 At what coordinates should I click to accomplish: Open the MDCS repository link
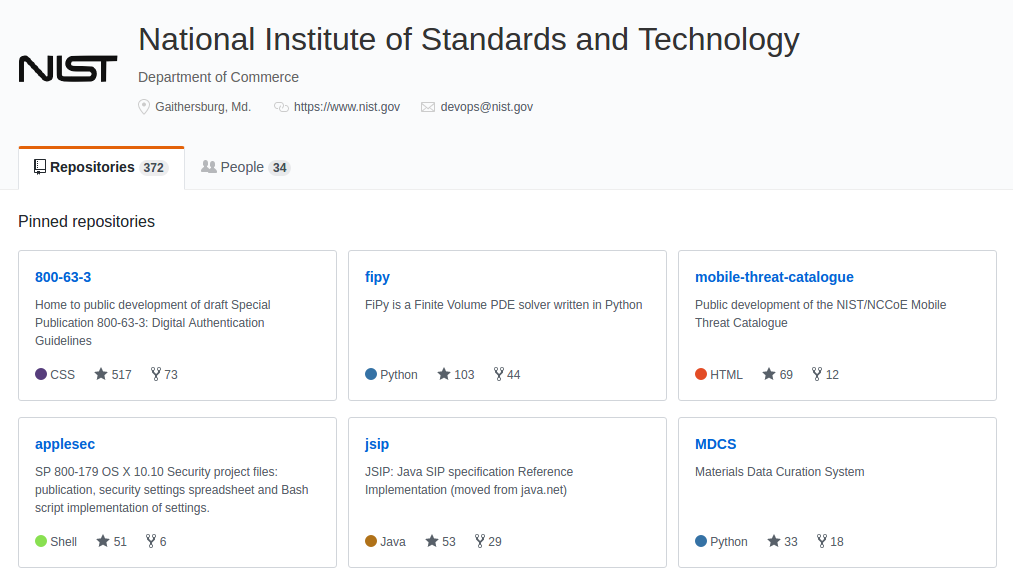[716, 445]
